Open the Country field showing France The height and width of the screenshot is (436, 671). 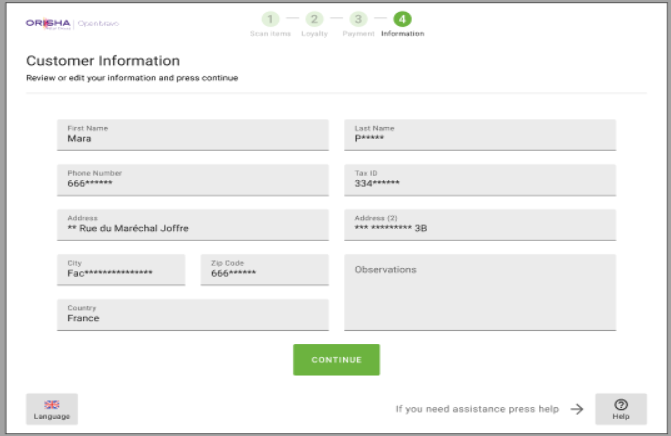[x=192, y=314]
